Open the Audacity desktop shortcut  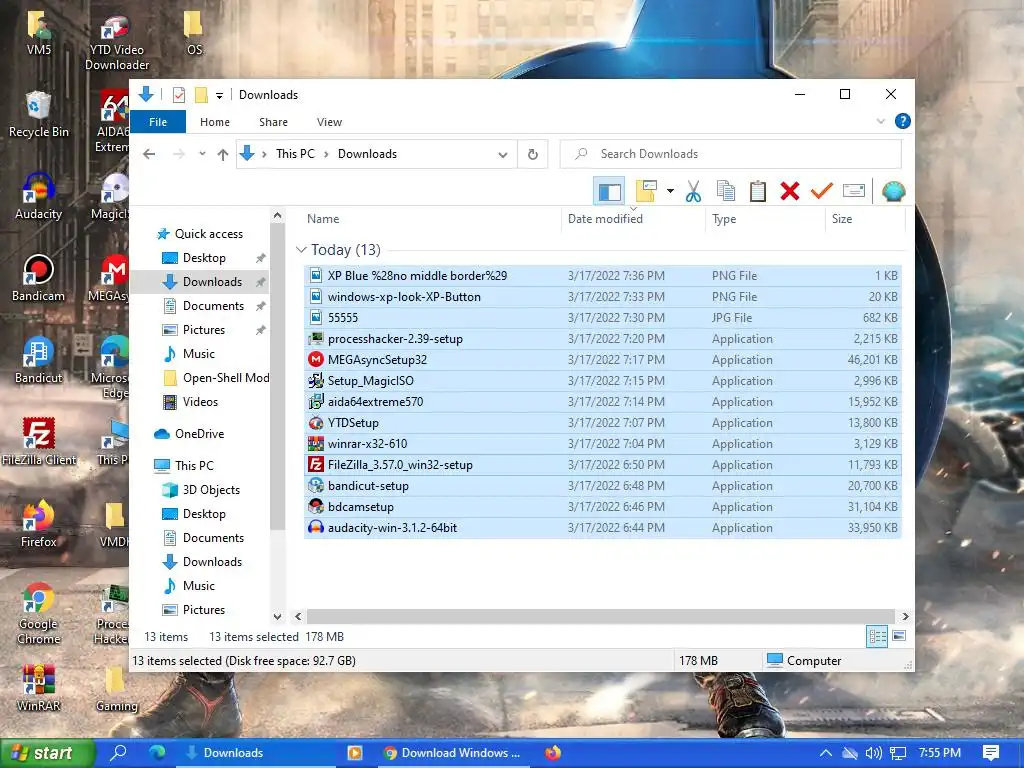coord(39,196)
